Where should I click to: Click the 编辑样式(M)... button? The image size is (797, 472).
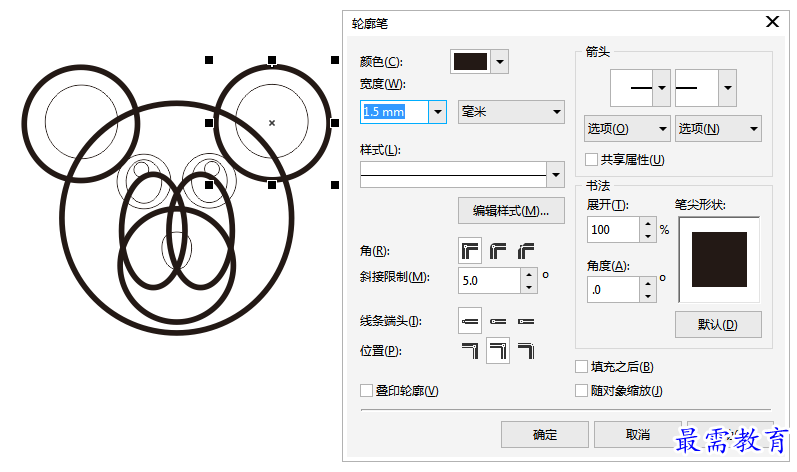click(511, 210)
